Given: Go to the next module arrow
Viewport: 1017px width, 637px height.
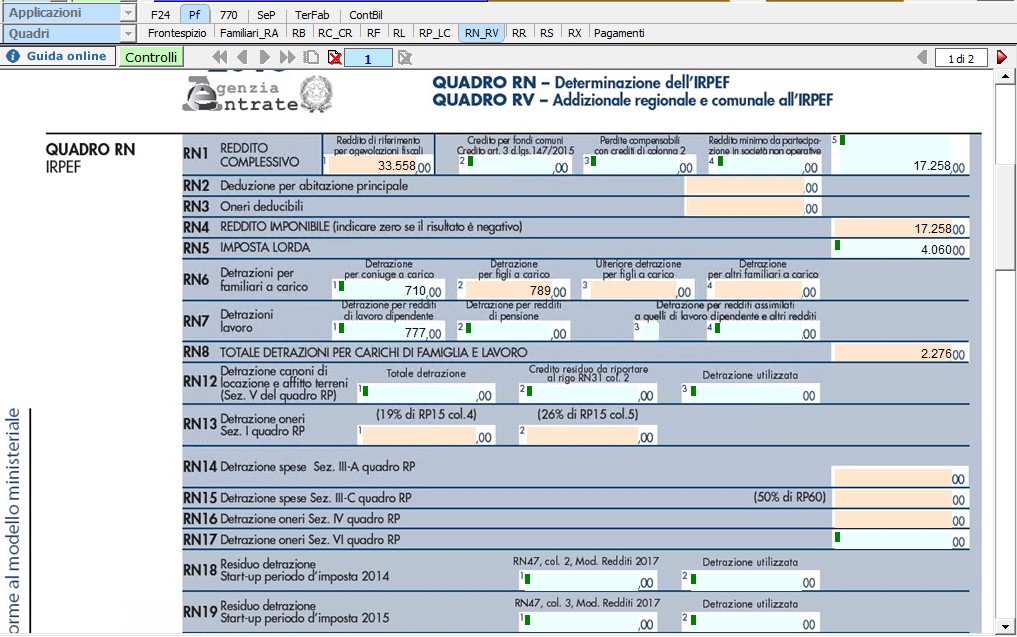Looking at the screenshot, I should pos(264,58).
